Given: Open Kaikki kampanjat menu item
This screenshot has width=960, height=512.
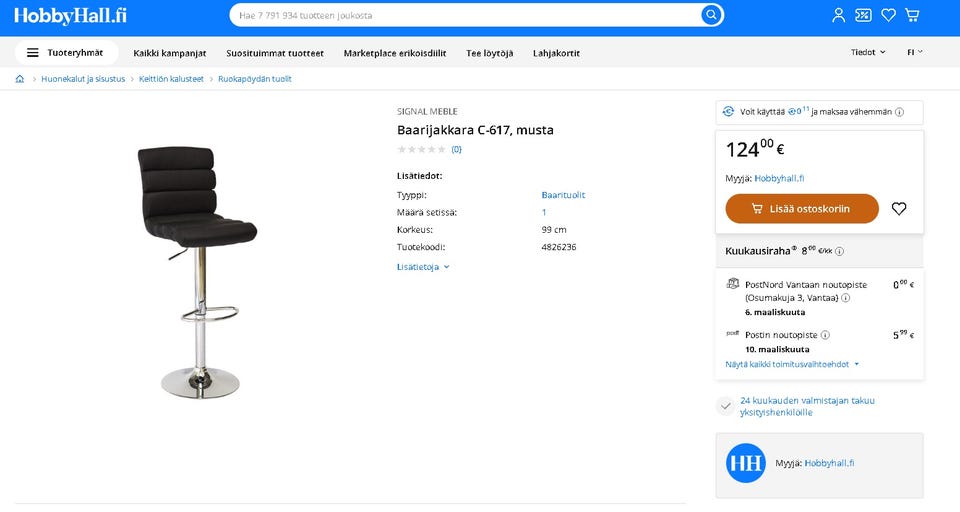Looking at the screenshot, I should [170, 53].
